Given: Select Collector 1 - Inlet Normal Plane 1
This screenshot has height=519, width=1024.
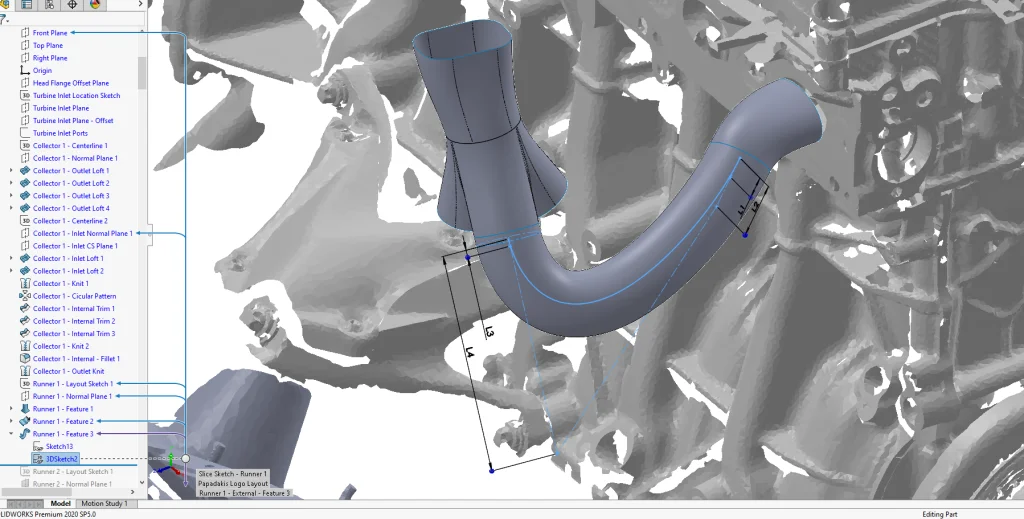Looking at the screenshot, I should pos(82,233).
